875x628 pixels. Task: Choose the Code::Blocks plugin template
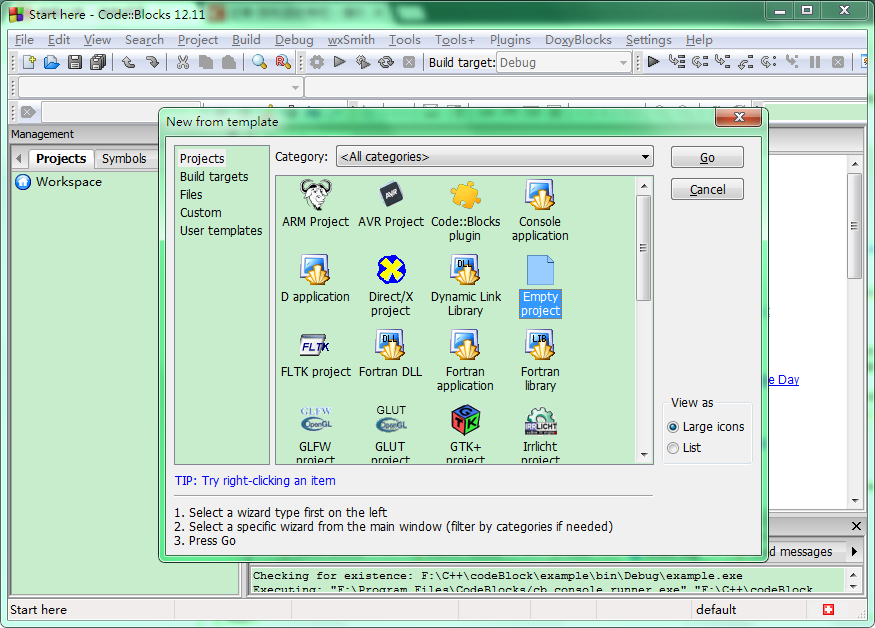coord(465,210)
